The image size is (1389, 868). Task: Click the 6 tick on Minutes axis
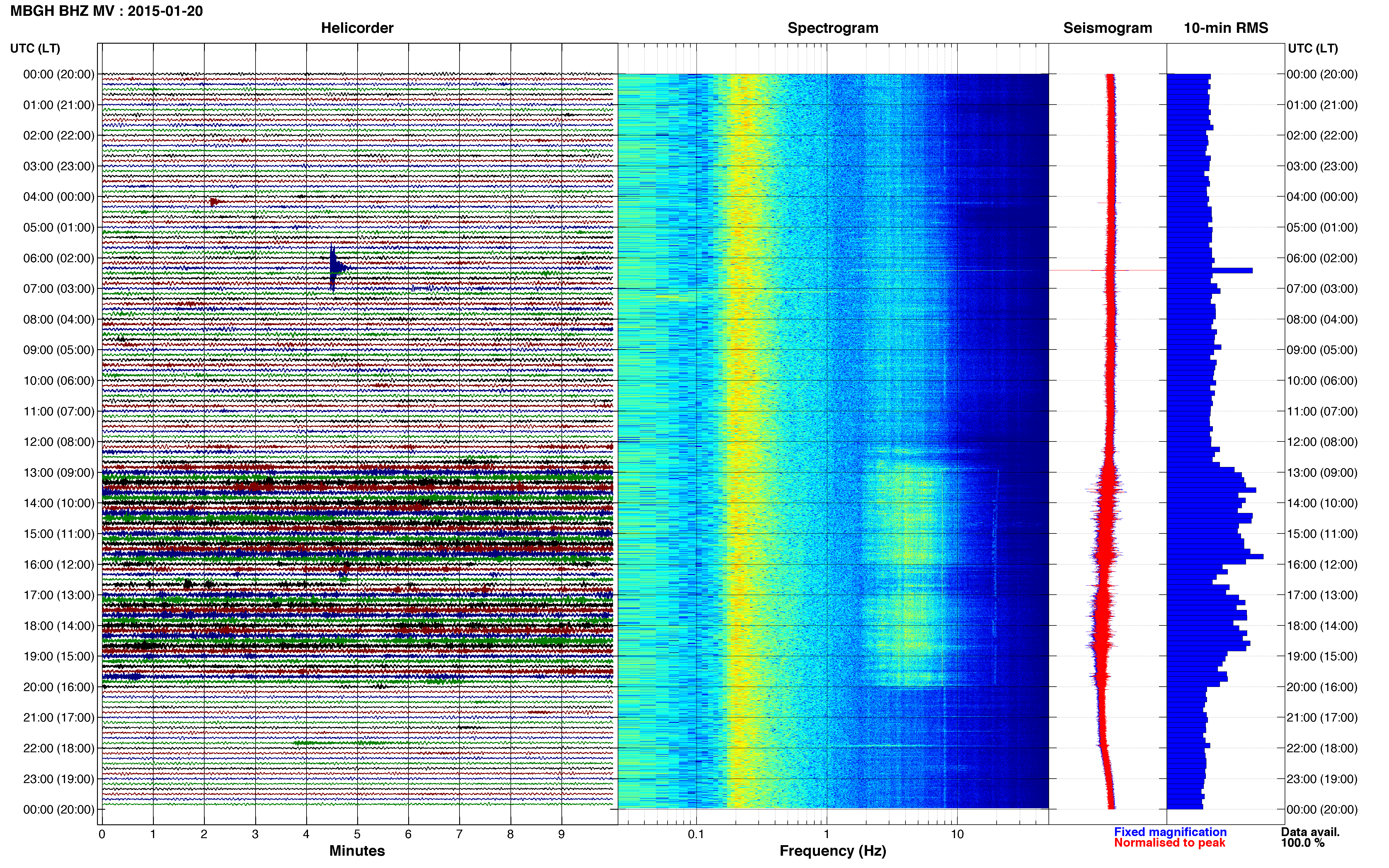(x=408, y=834)
